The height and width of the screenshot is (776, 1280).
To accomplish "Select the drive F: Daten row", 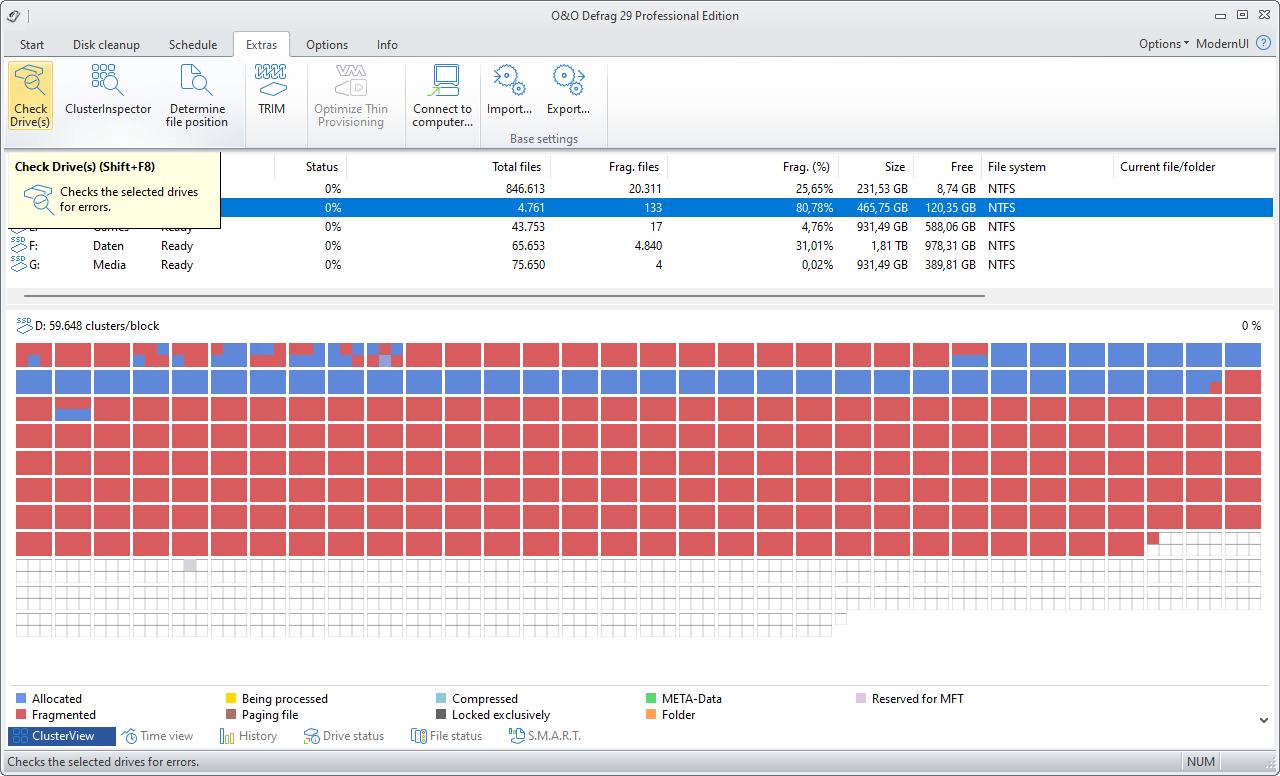I will (640, 245).
